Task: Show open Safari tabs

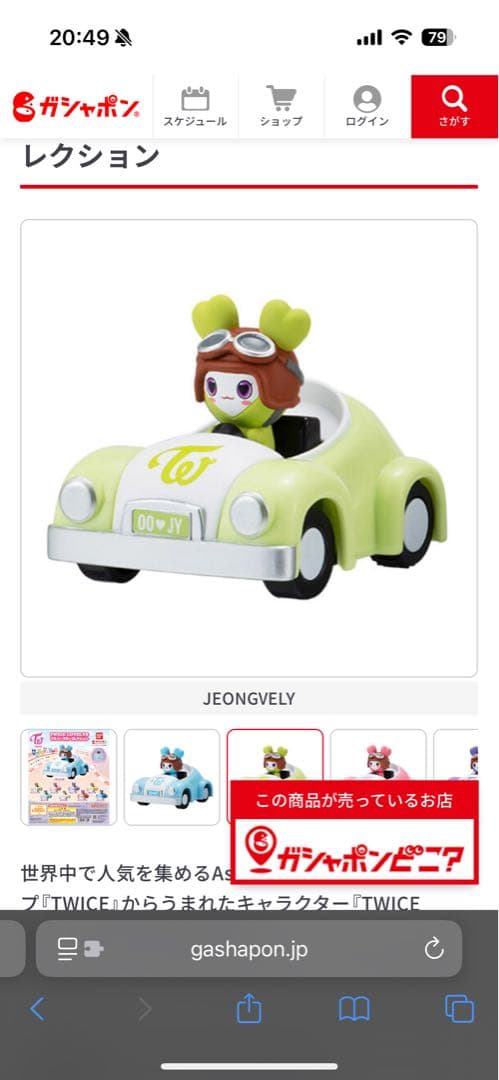Action: click(459, 1010)
